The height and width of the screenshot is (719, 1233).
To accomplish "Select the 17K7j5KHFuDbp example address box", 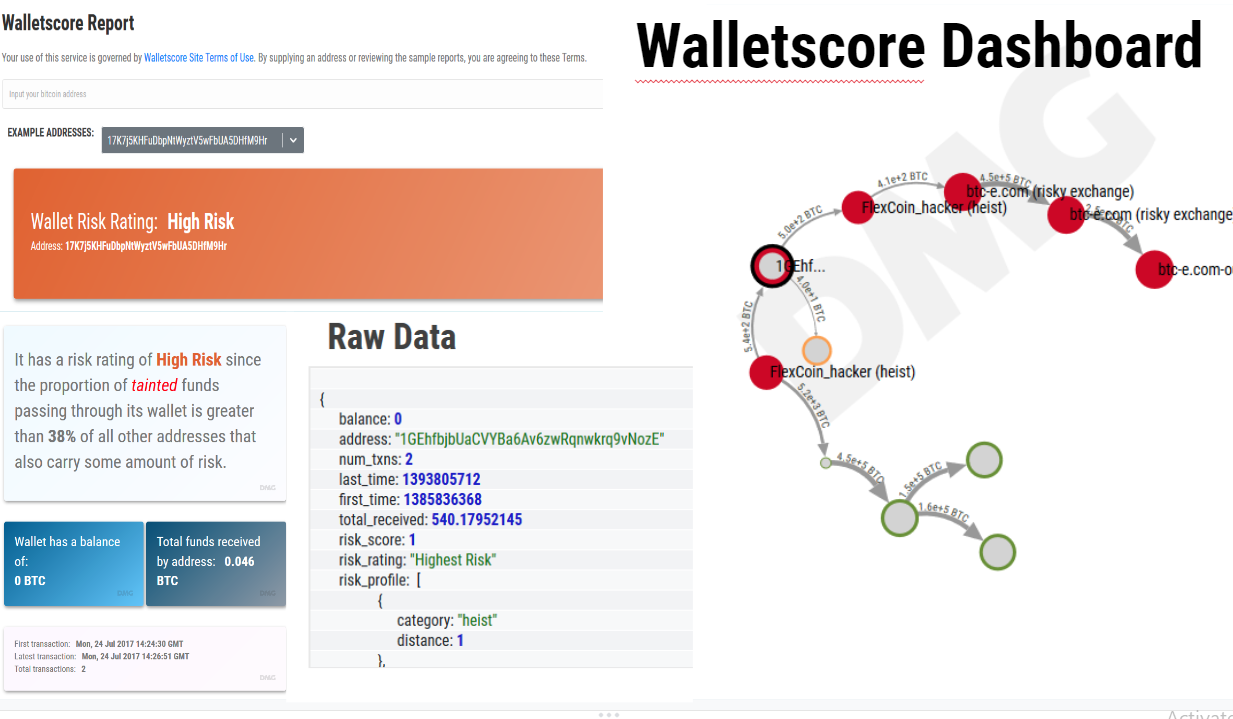I will 191,141.
